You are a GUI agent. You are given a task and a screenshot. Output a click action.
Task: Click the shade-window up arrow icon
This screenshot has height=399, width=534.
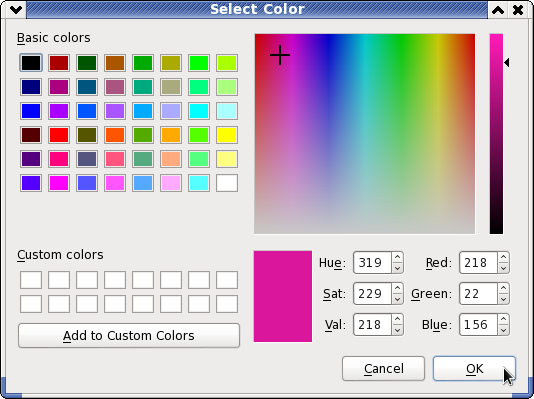coord(498,10)
